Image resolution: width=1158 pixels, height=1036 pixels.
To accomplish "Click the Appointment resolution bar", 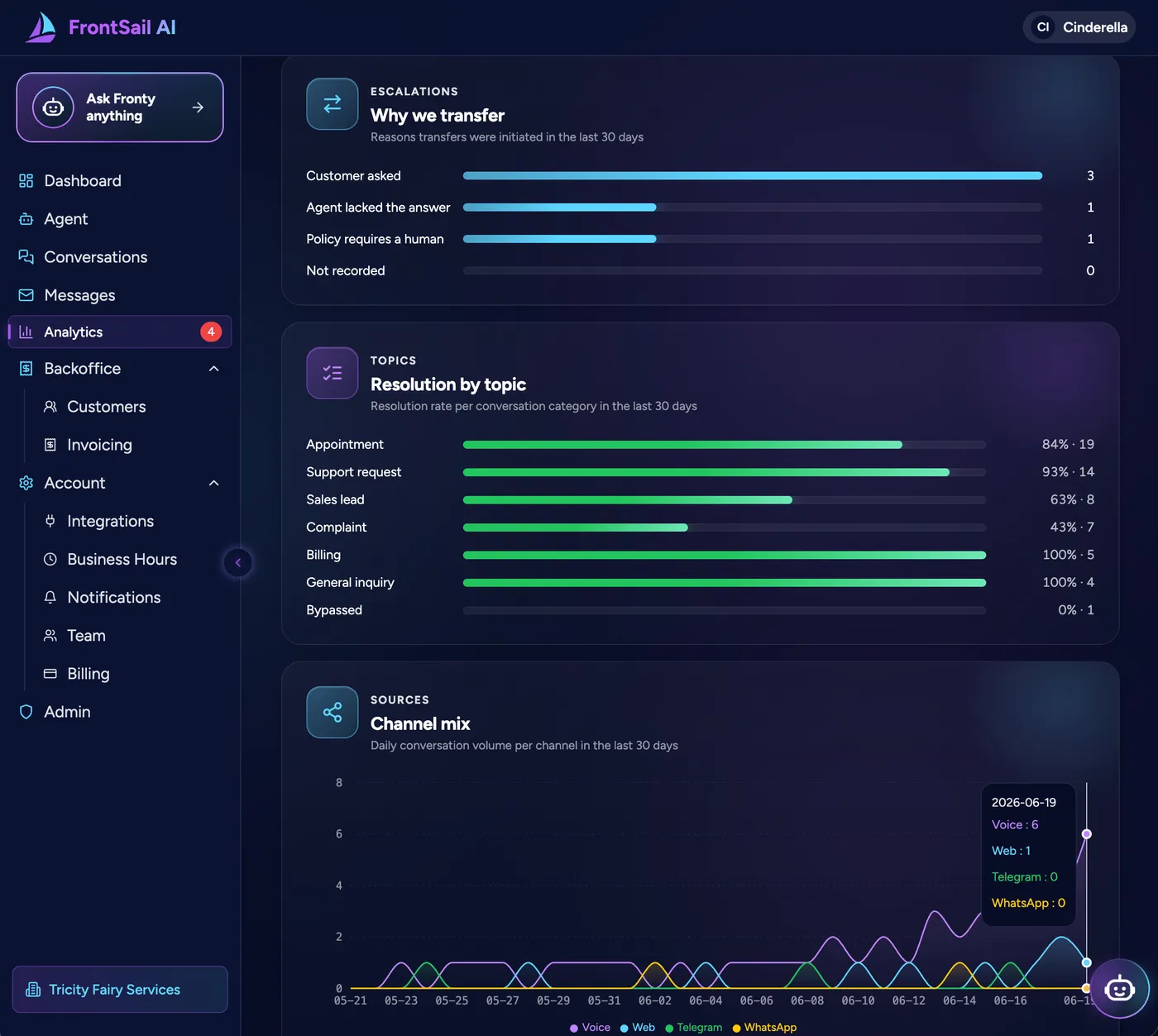I will (x=725, y=445).
